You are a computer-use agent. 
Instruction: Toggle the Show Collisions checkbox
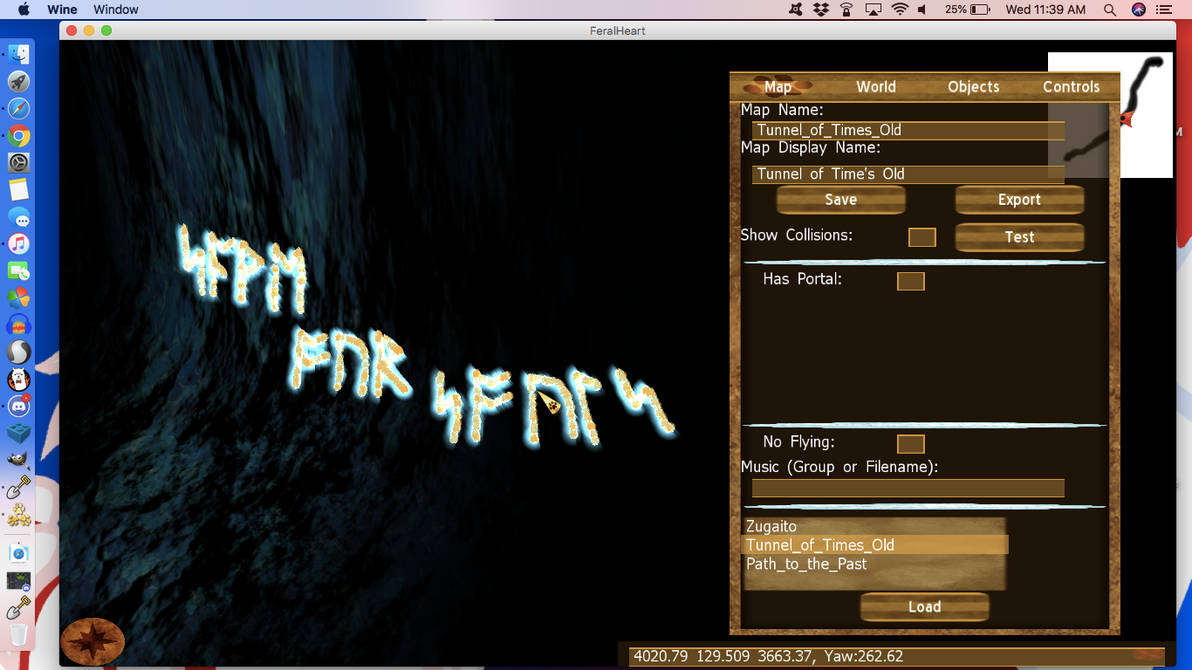(x=921, y=237)
